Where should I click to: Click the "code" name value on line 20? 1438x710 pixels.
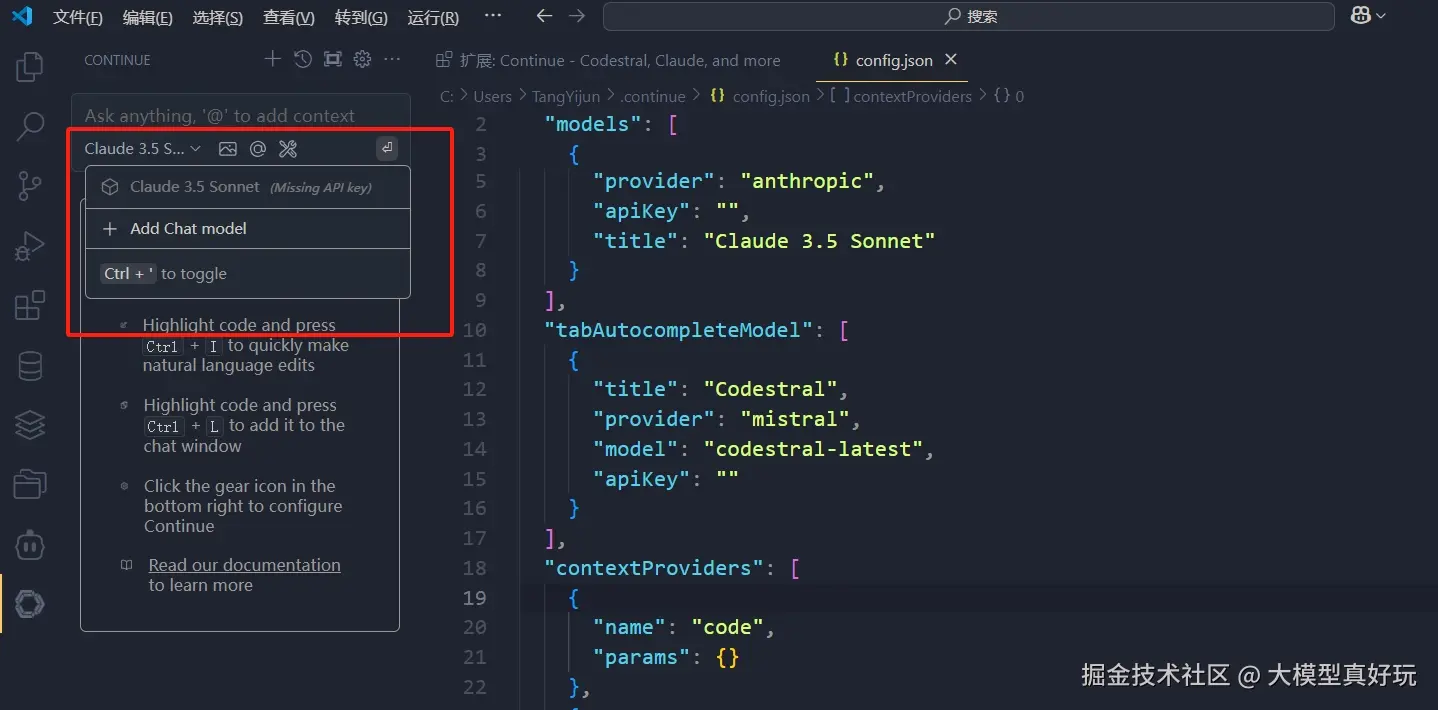point(727,627)
